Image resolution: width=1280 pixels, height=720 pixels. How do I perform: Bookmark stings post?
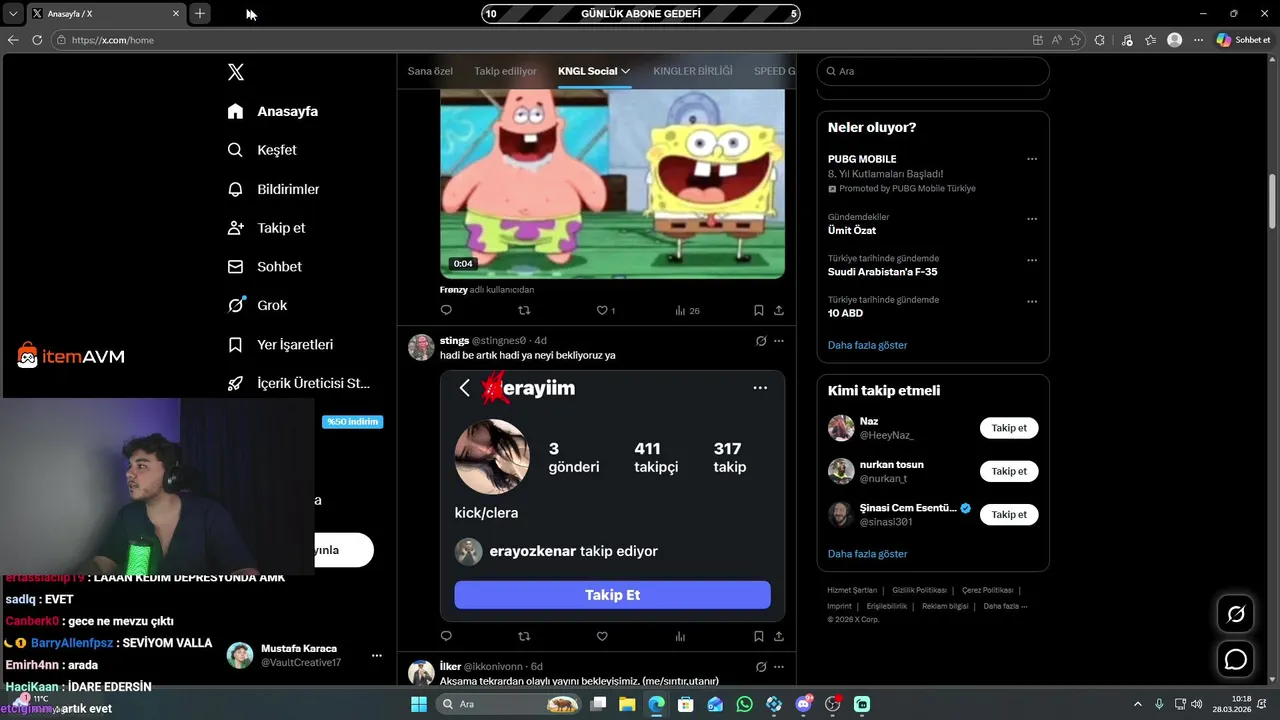759,636
